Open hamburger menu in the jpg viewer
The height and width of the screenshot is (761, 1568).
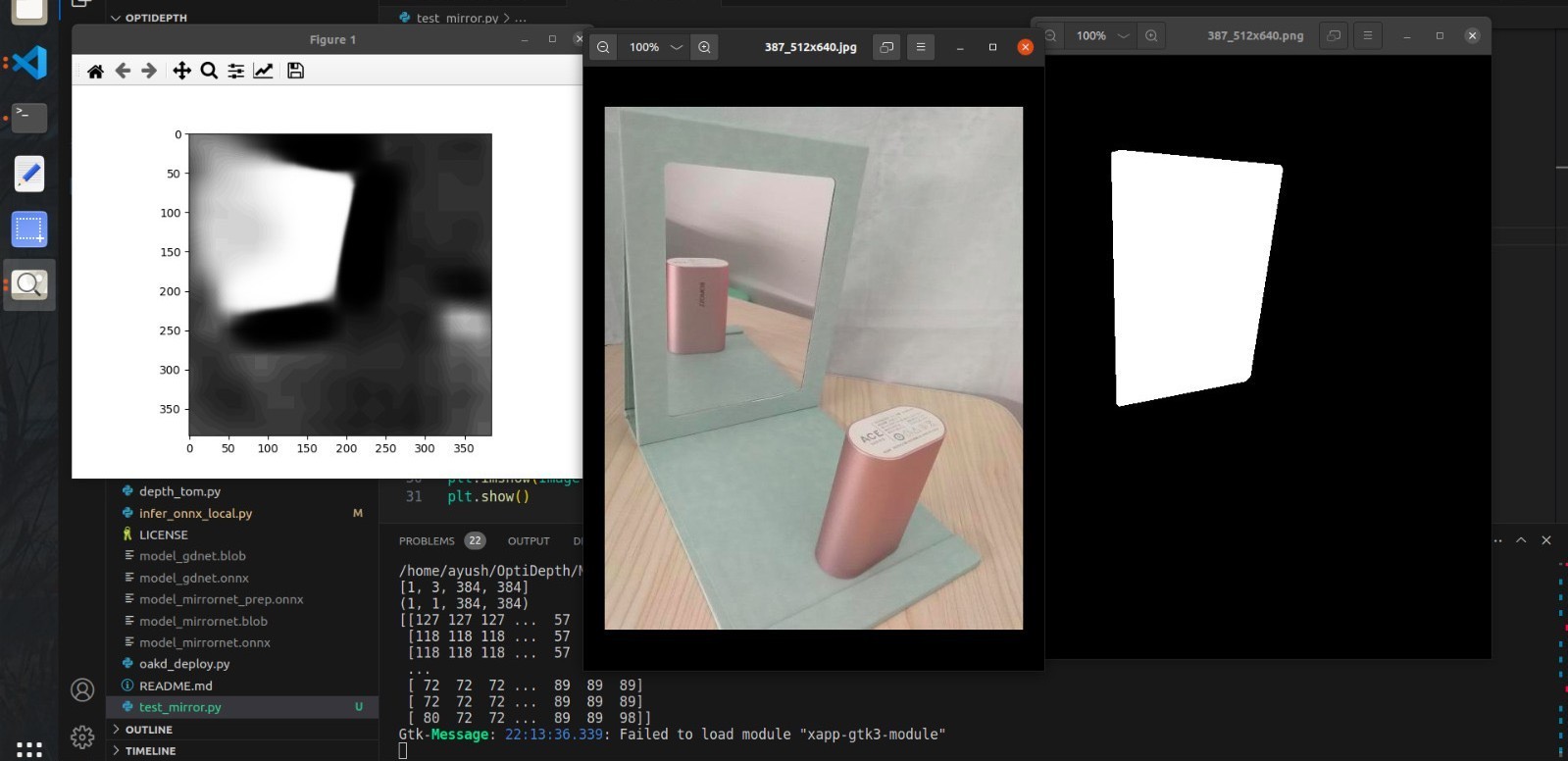point(920,47)
